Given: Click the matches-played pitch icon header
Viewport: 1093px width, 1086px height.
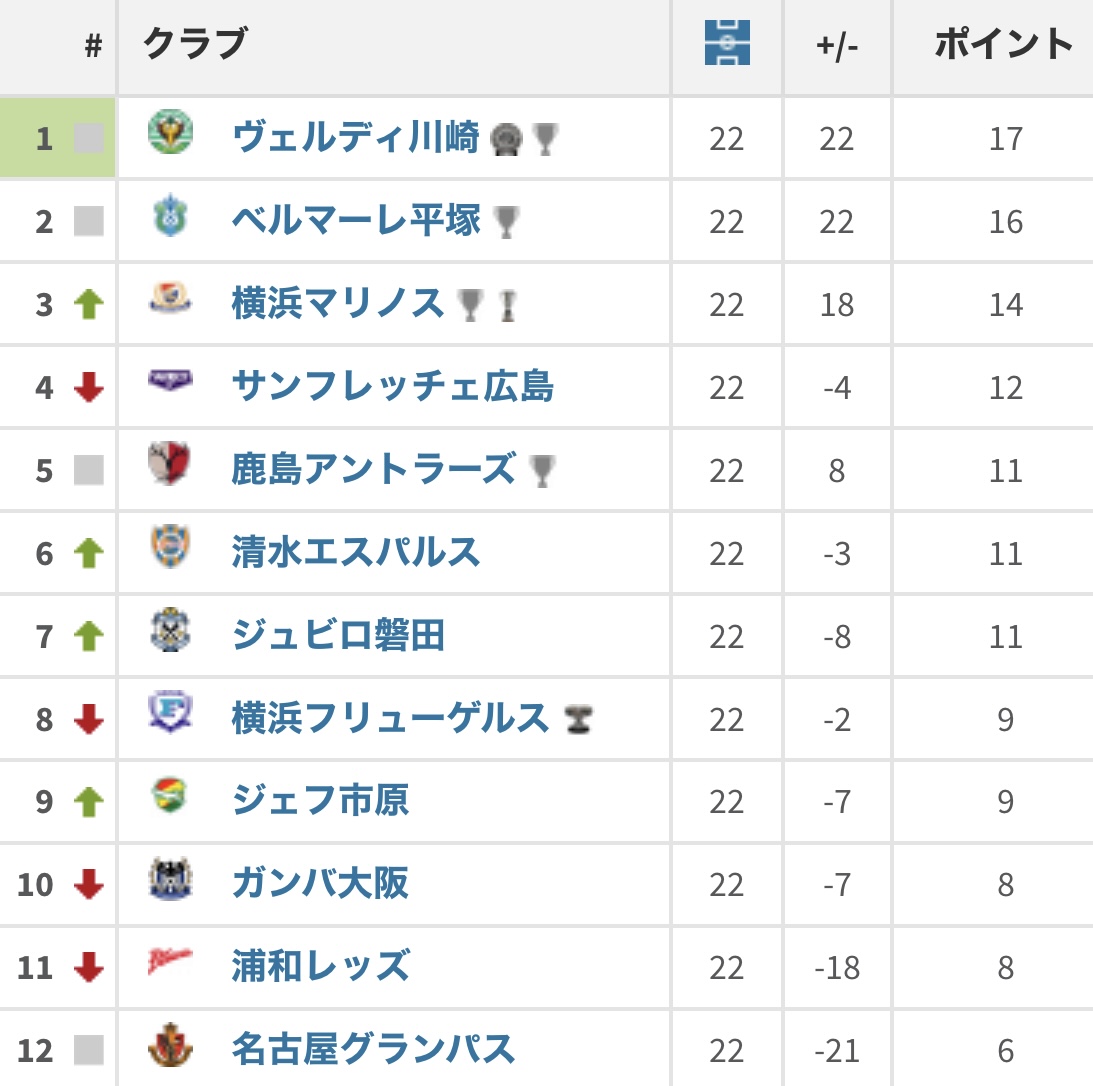Looking at the screenshot, I should [x=727, y=44].
